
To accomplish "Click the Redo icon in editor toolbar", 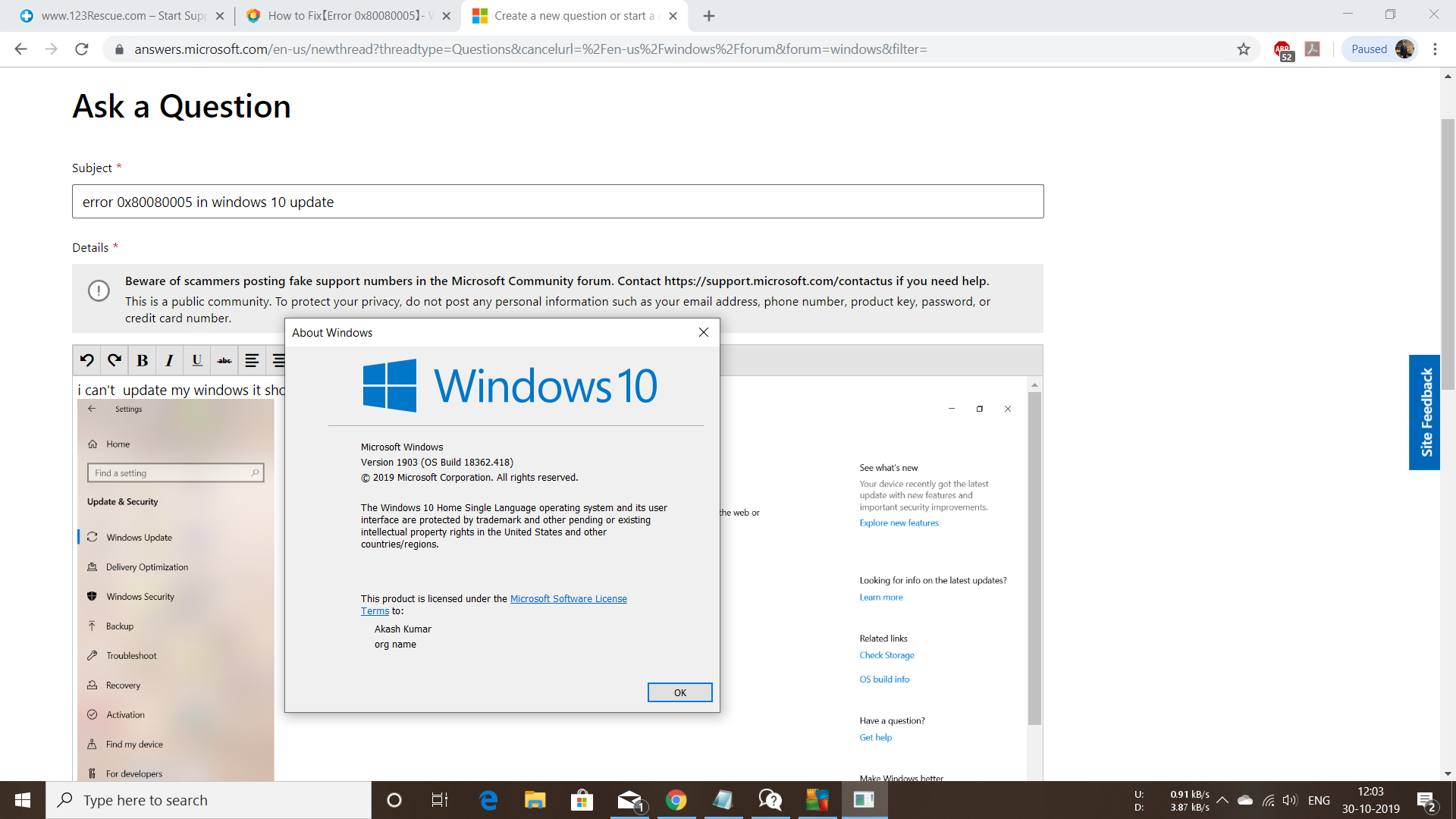I will (115, 361).
